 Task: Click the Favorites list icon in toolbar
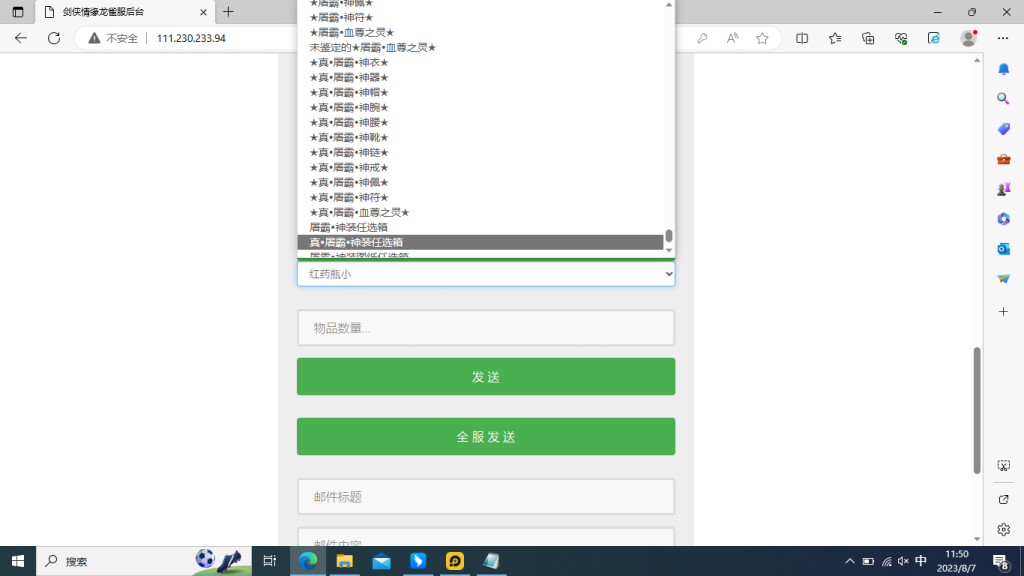coord(835,38)
